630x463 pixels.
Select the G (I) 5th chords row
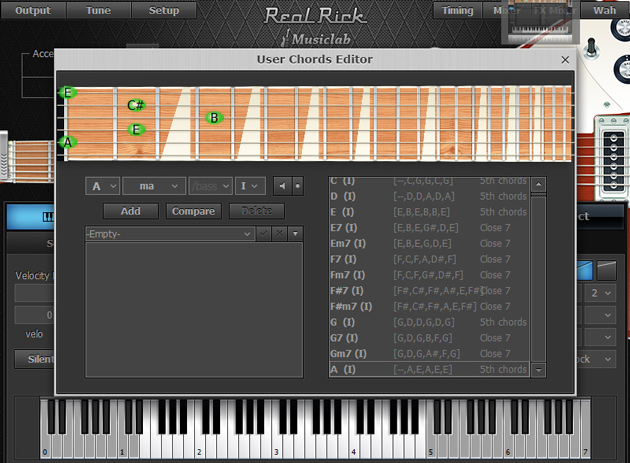429,322
